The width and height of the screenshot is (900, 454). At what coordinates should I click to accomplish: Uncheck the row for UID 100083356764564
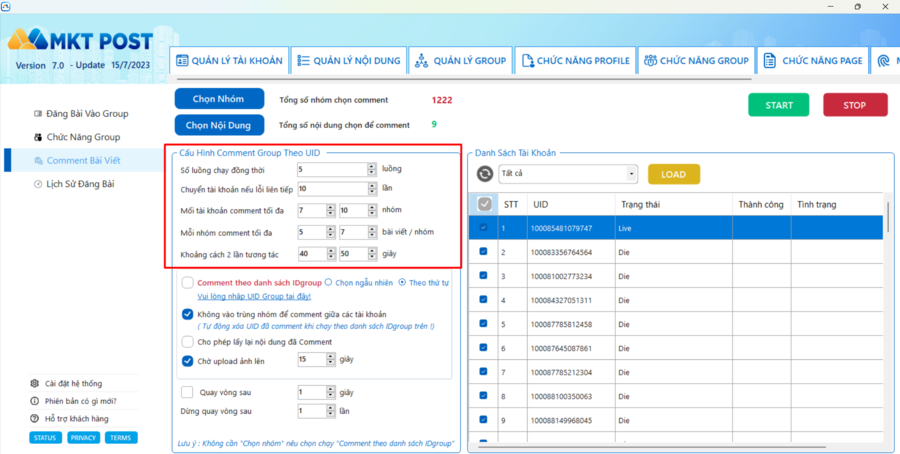483,251
